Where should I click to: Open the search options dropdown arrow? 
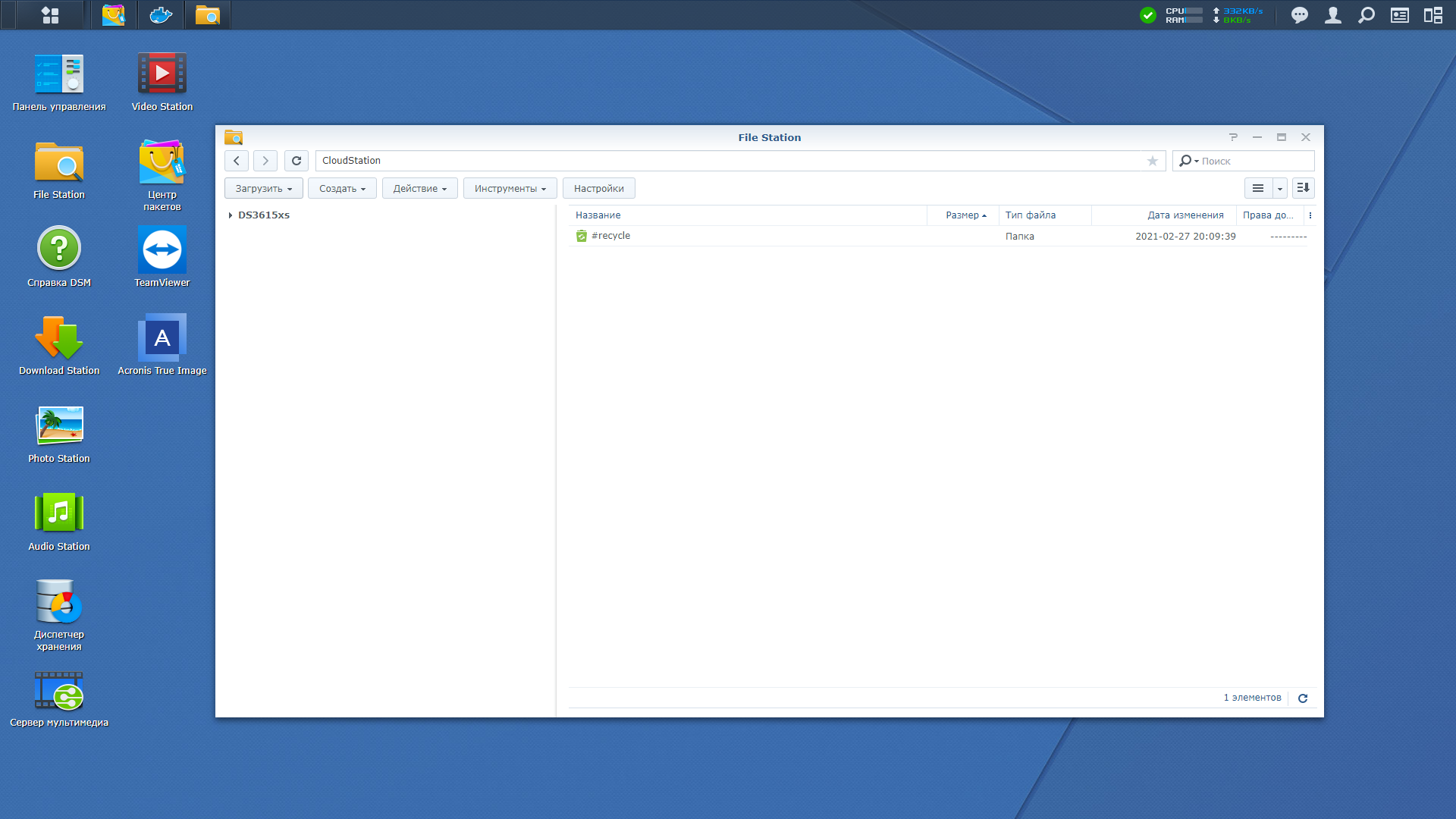tap(1197, 162)
